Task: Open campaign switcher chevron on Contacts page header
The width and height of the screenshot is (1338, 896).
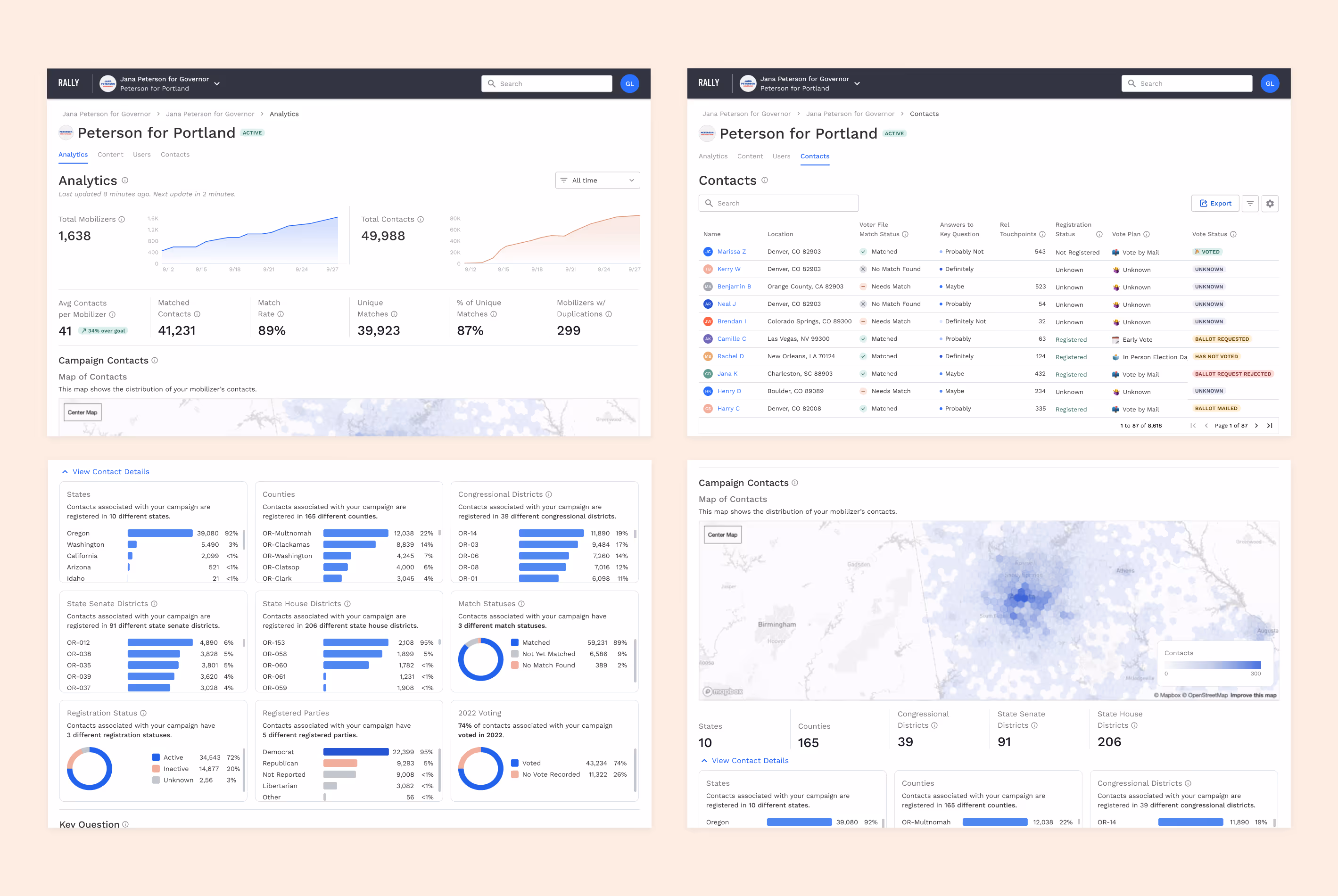Action: 857,84
